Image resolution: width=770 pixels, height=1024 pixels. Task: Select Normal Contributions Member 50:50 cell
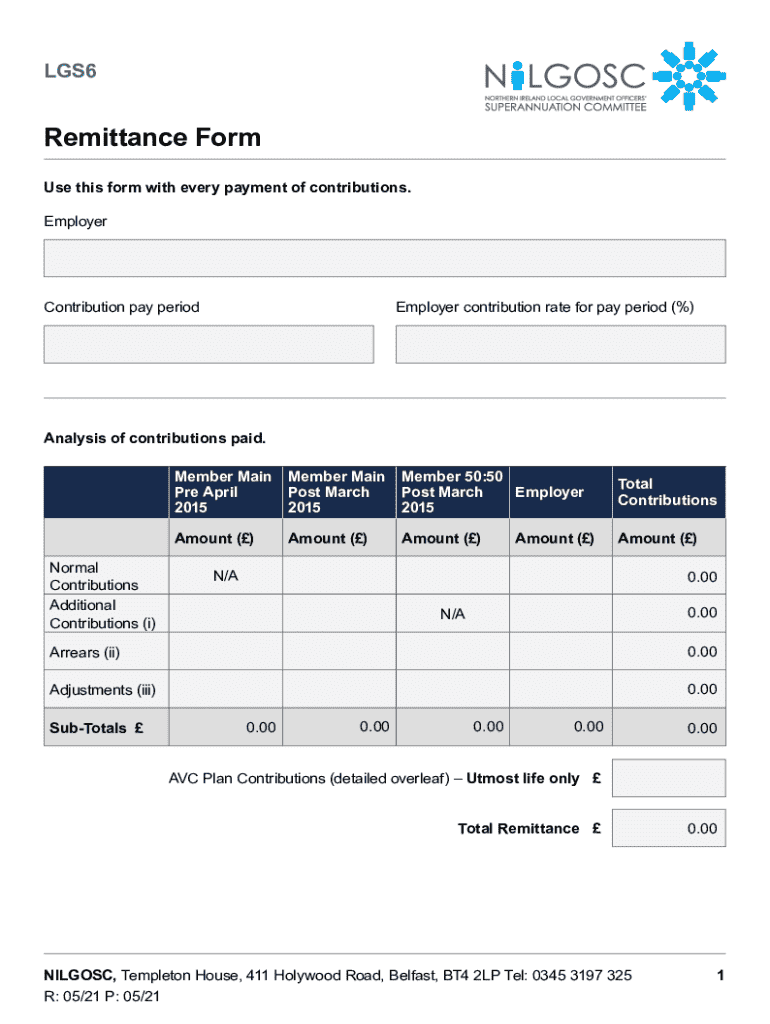click(x=453, y=576)
